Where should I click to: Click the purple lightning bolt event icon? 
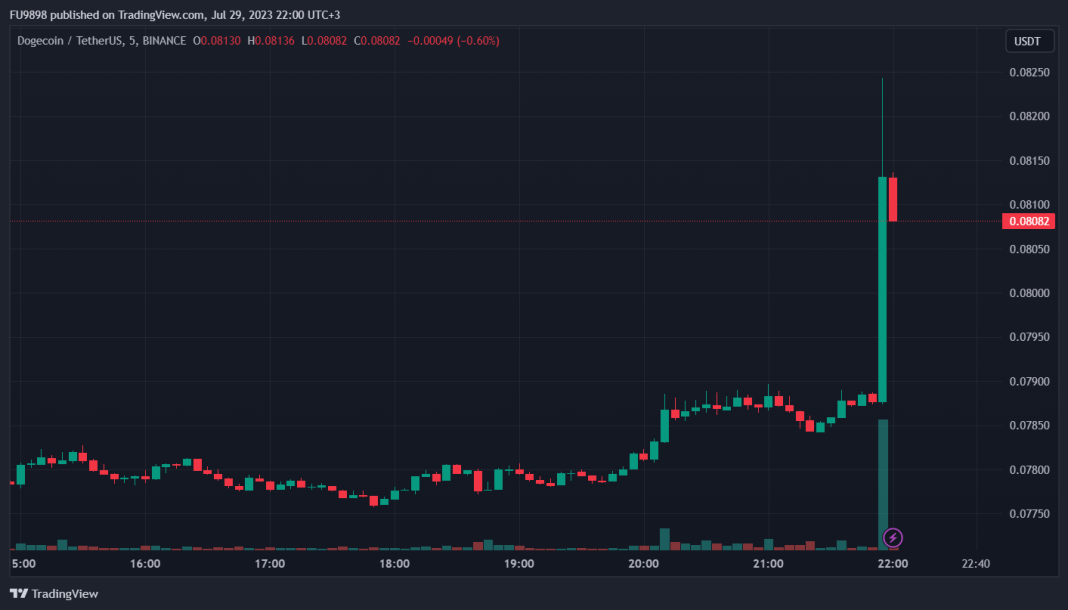(892, 538)
